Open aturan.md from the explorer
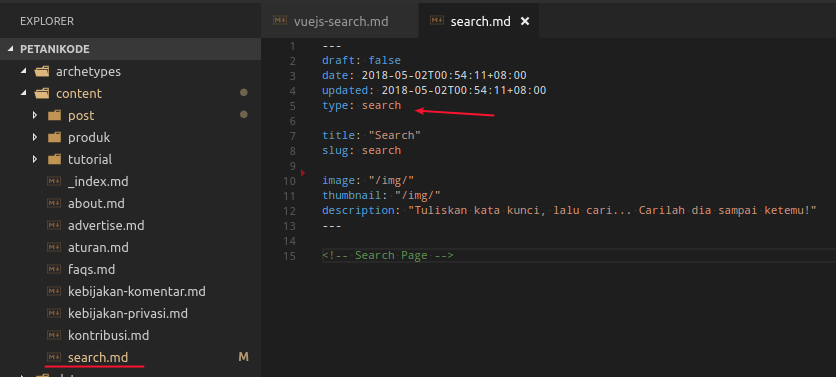Viewport: 836px width, 377px height. [98, 247]
